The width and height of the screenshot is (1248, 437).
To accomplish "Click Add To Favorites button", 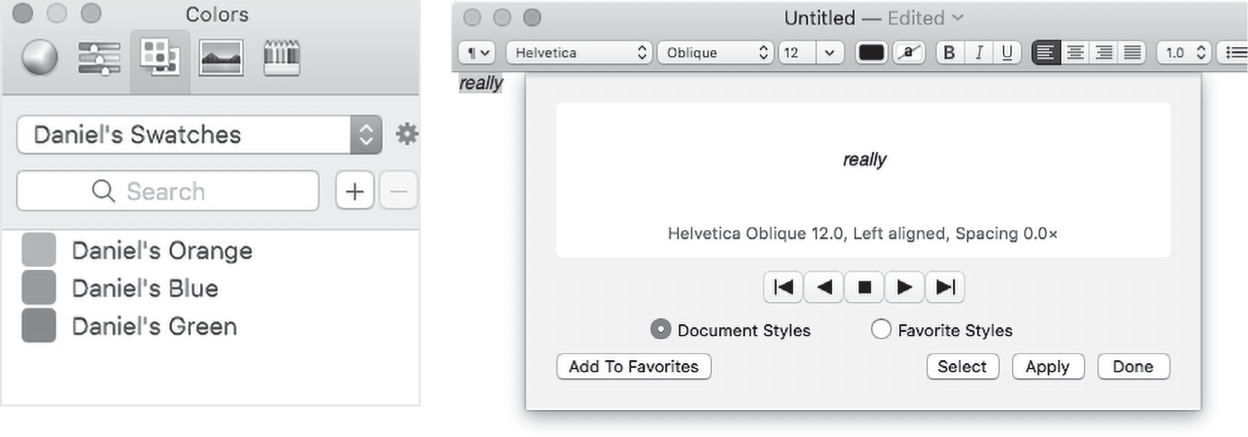I will point(634,366).
